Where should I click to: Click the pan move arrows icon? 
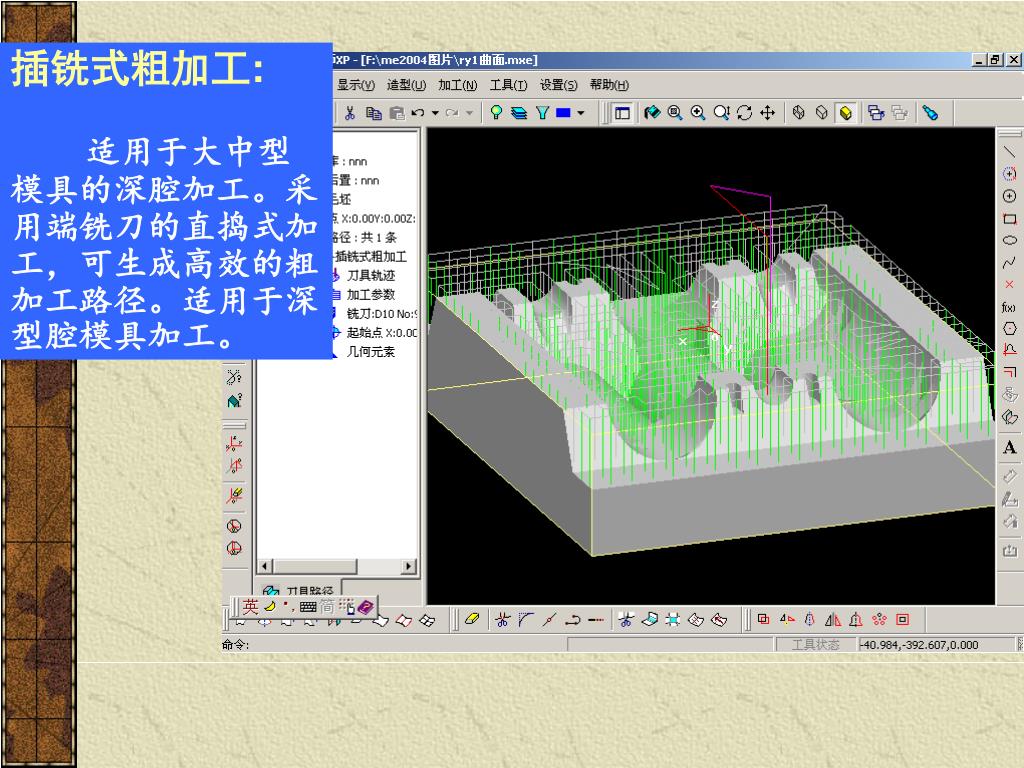coord(768,113)
